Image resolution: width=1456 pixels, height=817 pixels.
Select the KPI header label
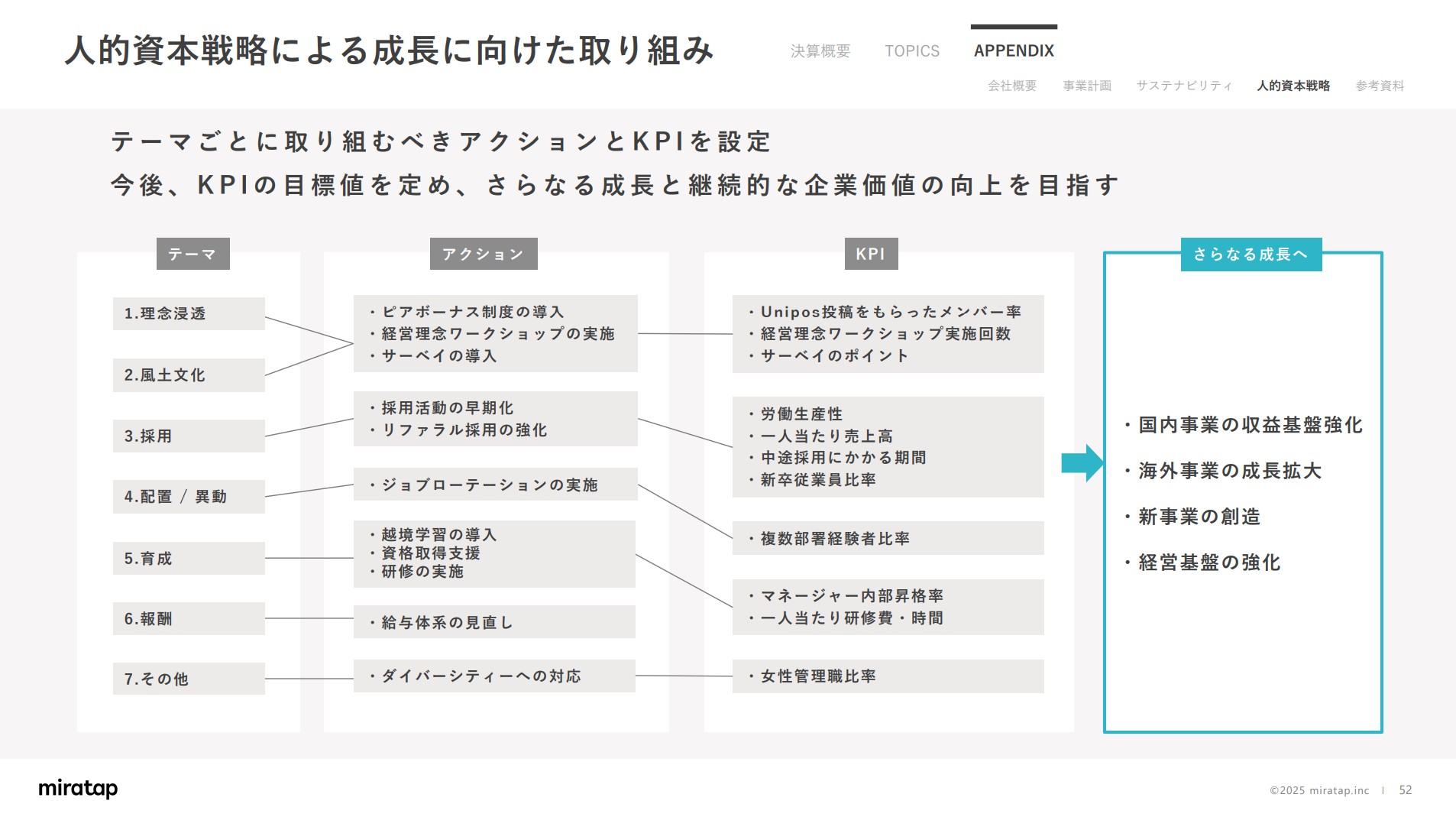(x=870, y=253)
